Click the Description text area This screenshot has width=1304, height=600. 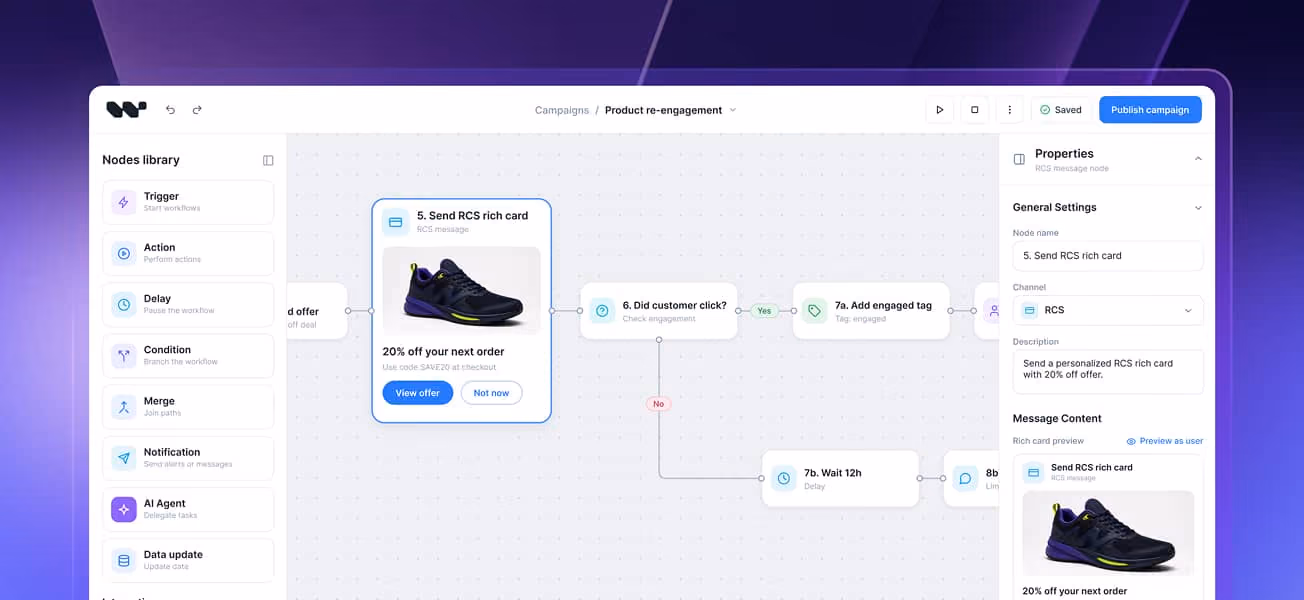click(x=1108, y=371)
